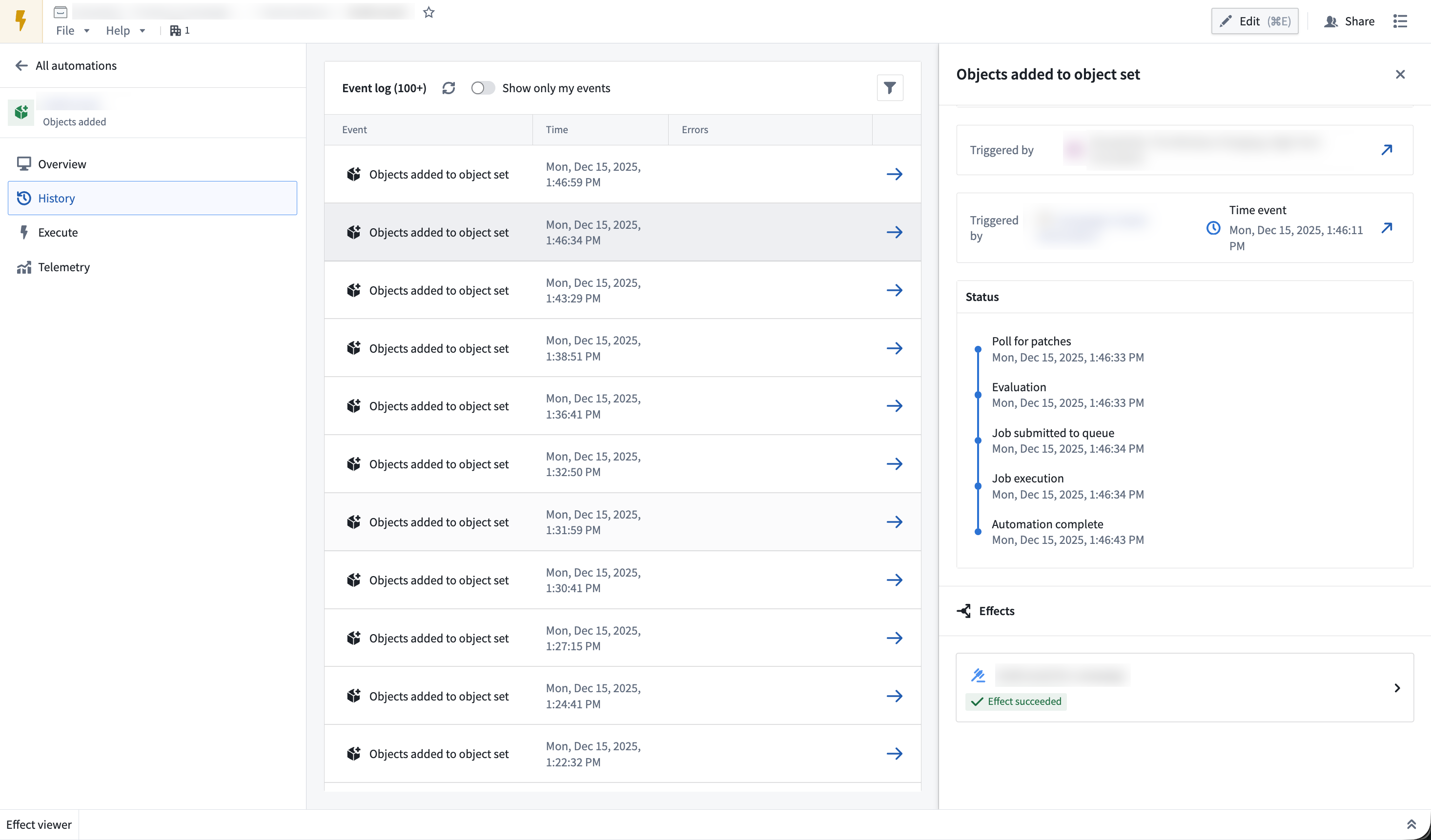Open the File menu
Screen dimensions: 1431x840
(x=73, y=30)
